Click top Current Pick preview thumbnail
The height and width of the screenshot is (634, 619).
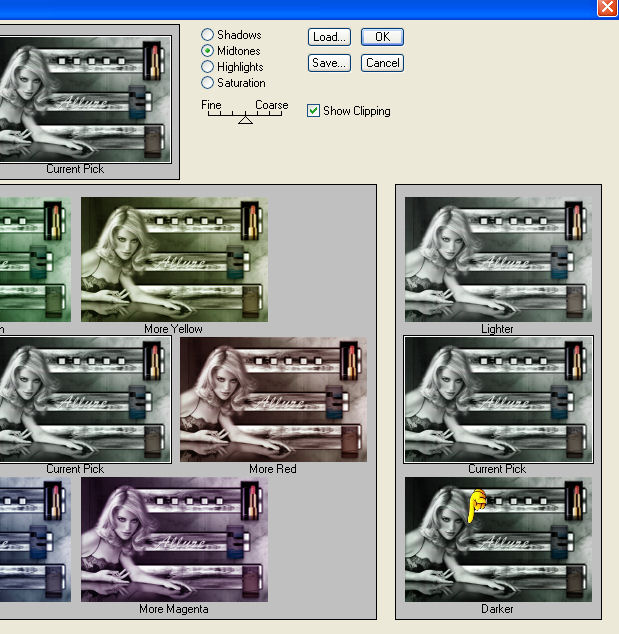(x=85, y=99)
